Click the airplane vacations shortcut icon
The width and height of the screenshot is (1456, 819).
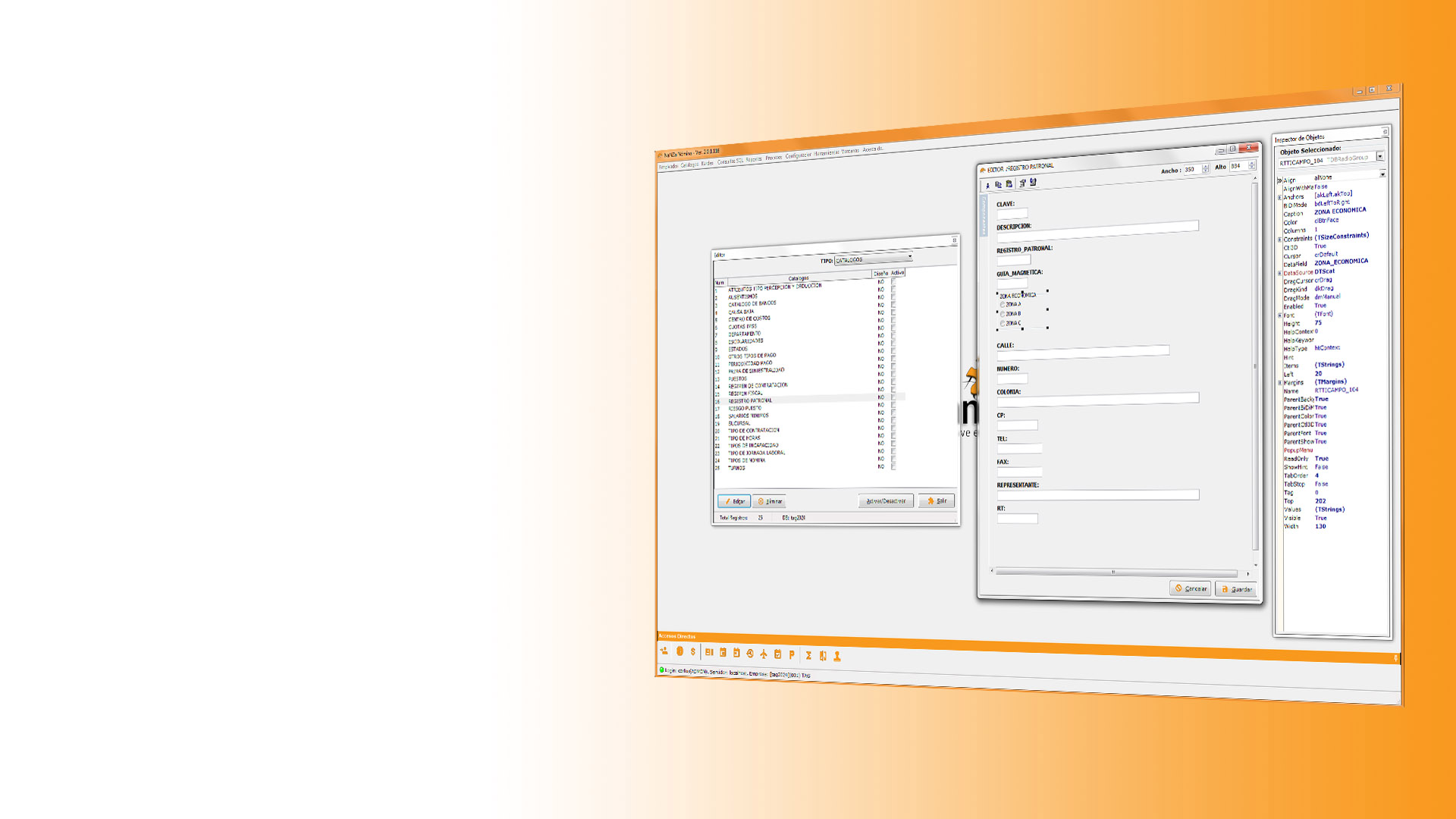[x=764, y=654]
